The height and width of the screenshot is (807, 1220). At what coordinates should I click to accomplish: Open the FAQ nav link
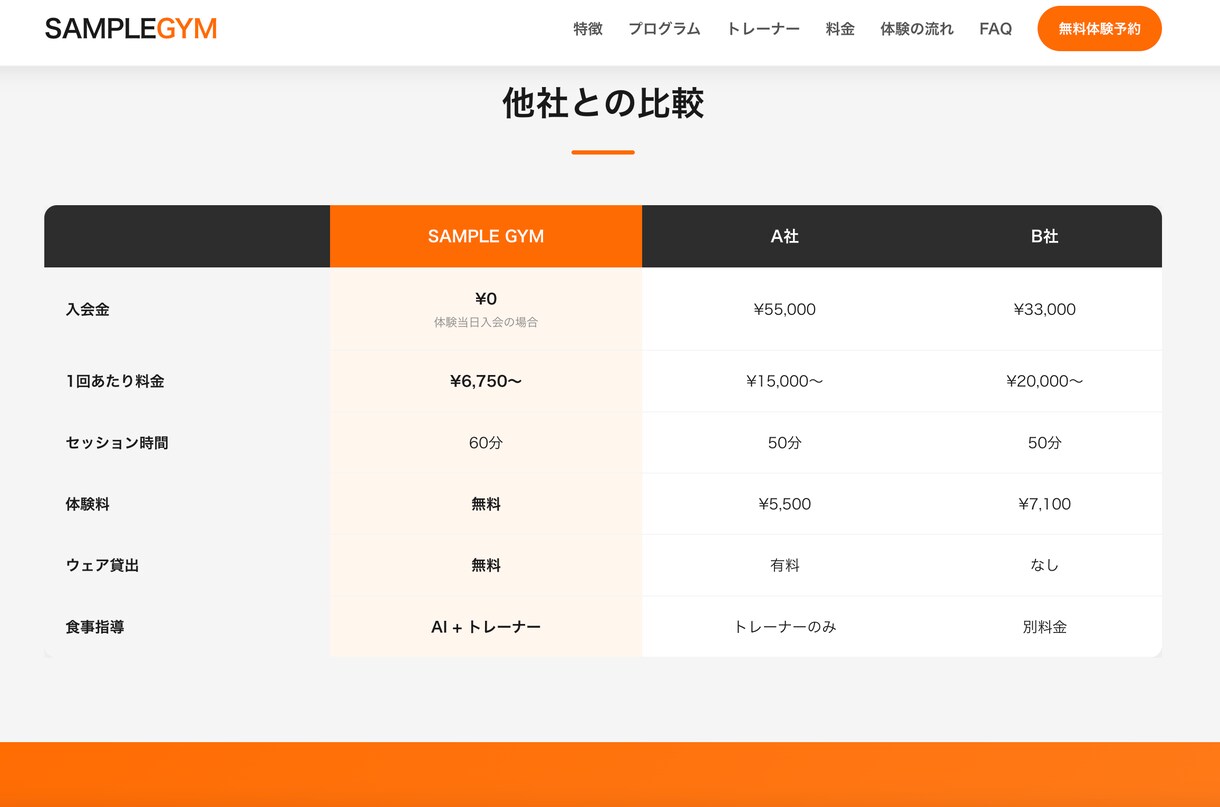coord(996,29)
